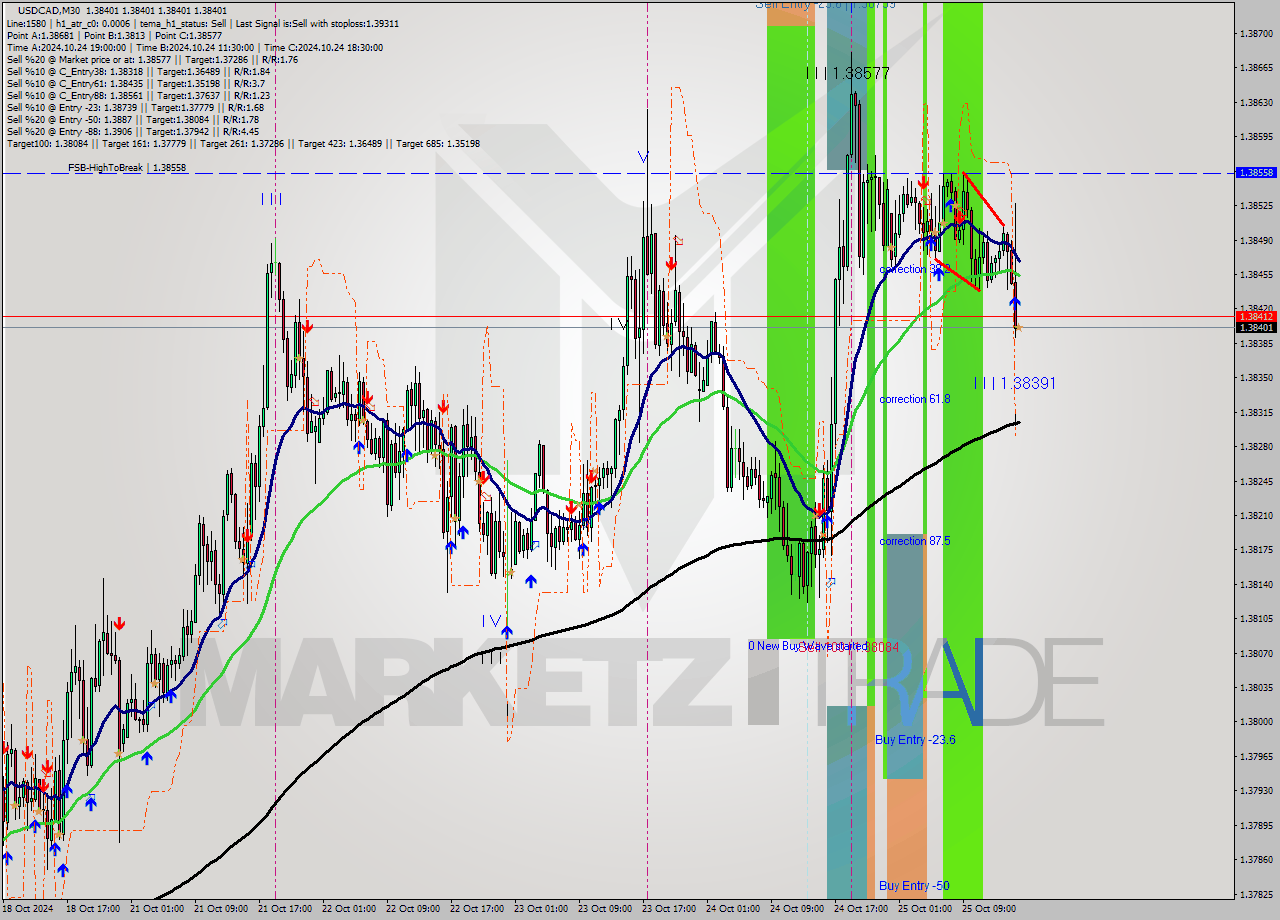
Task: Click the '21 Oct 09:00' time axis label
Action: click(220, 909)
